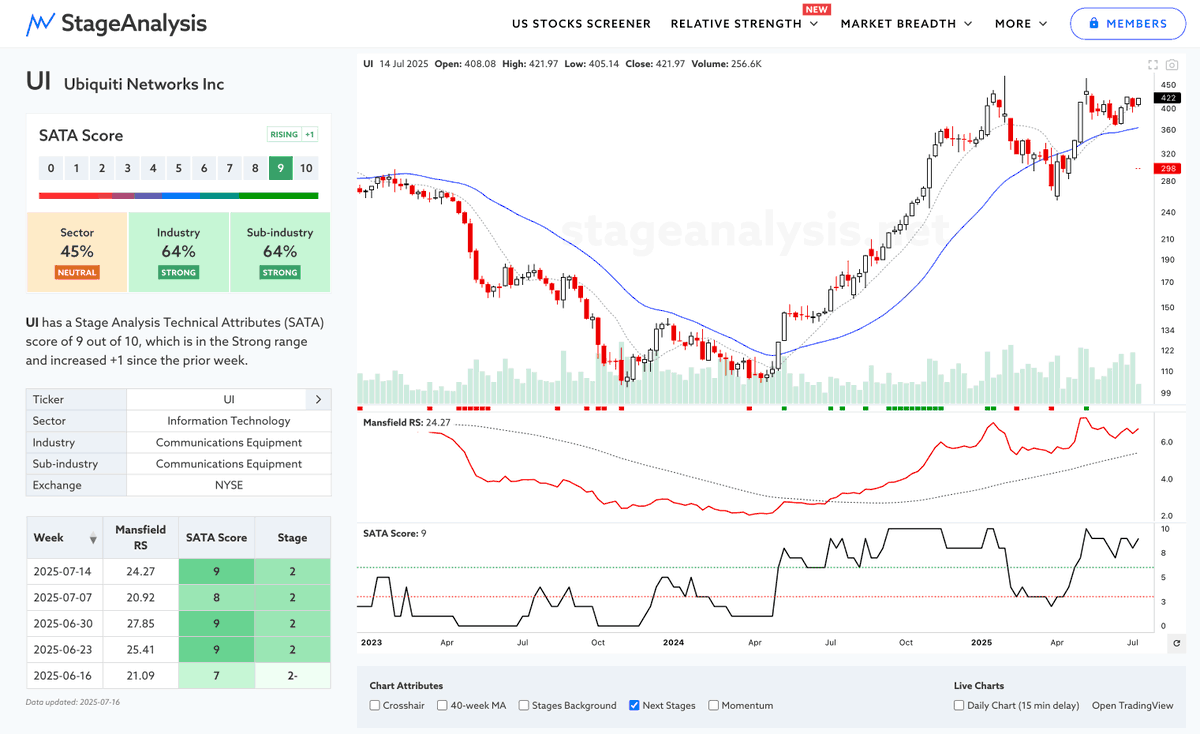
Task: Expand the More menu
Action: pos(1021,23)
